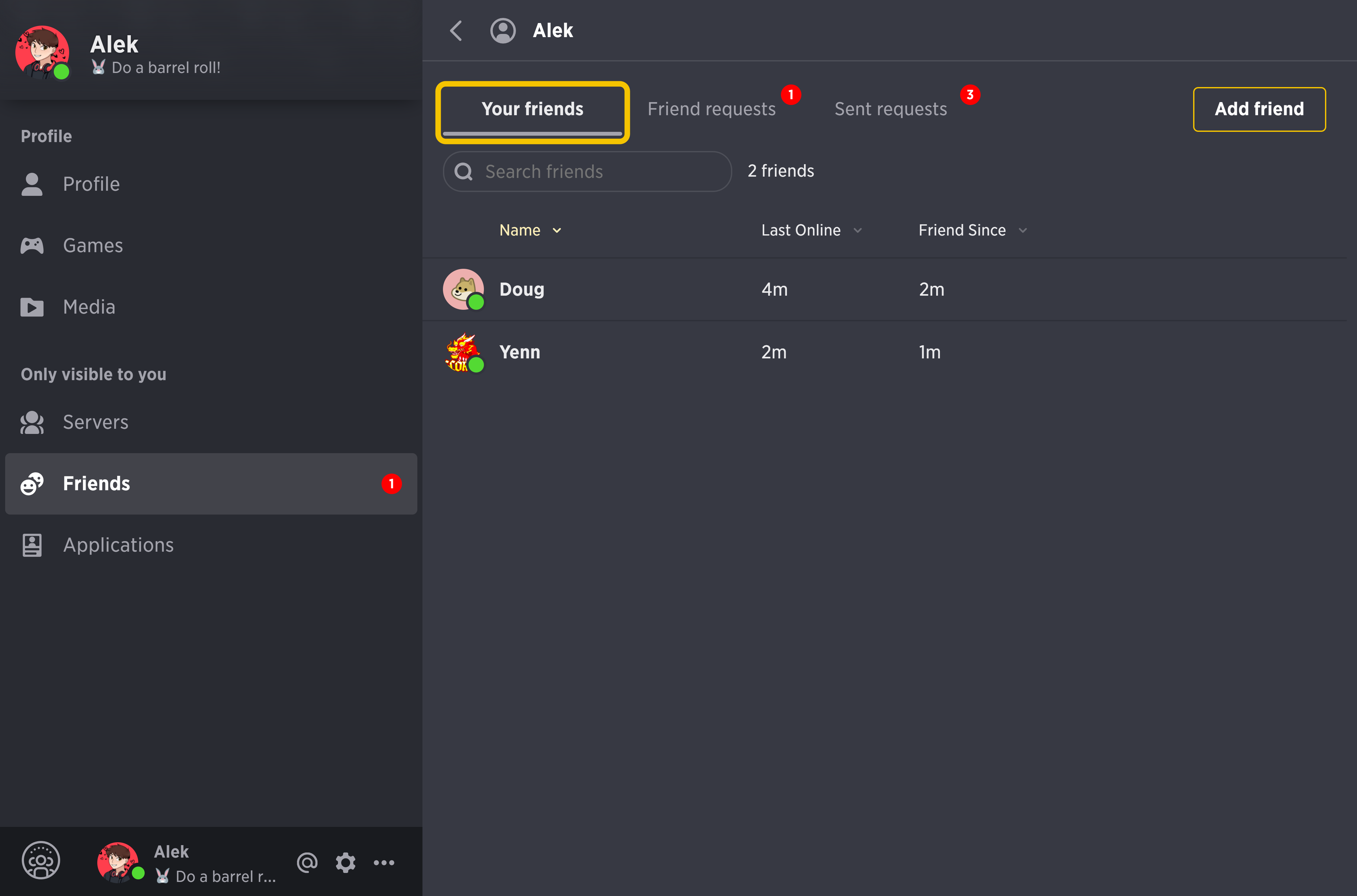Click the Add friend button
The image size is (1357, 896).
tap(1259, 109)
